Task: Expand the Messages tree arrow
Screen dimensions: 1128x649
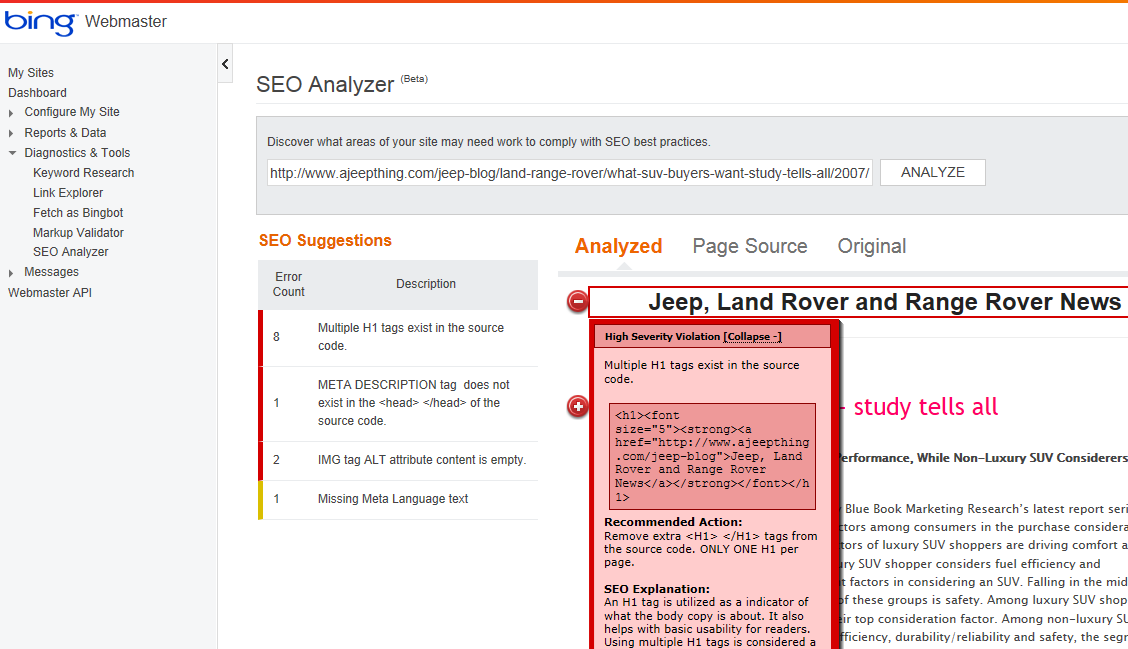Action: point(11,273)
